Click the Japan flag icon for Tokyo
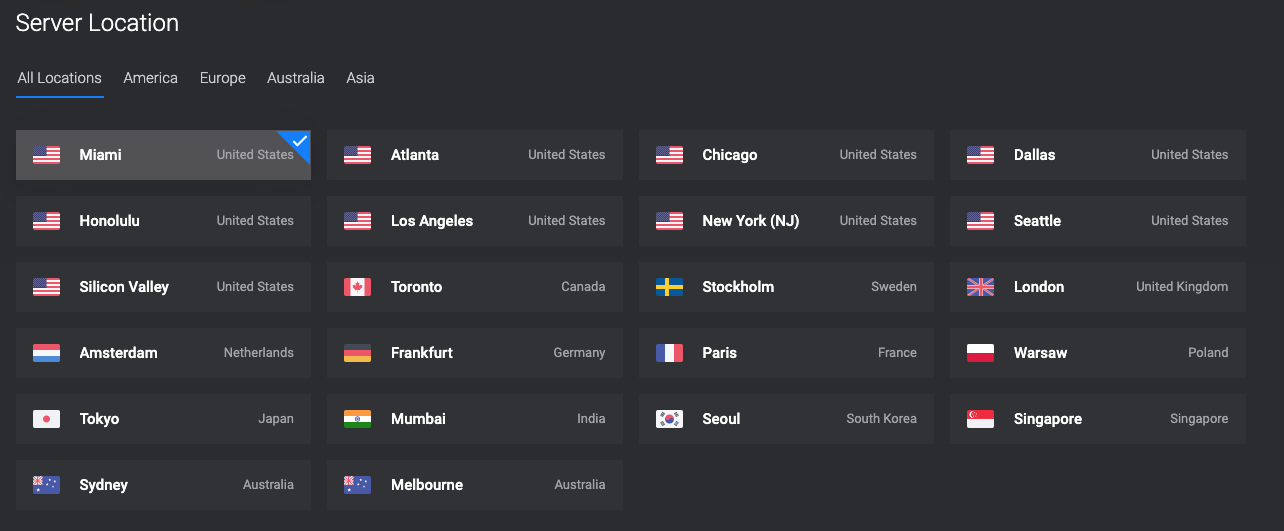The height and width of the screenshot is (531, 1284). 46,419
